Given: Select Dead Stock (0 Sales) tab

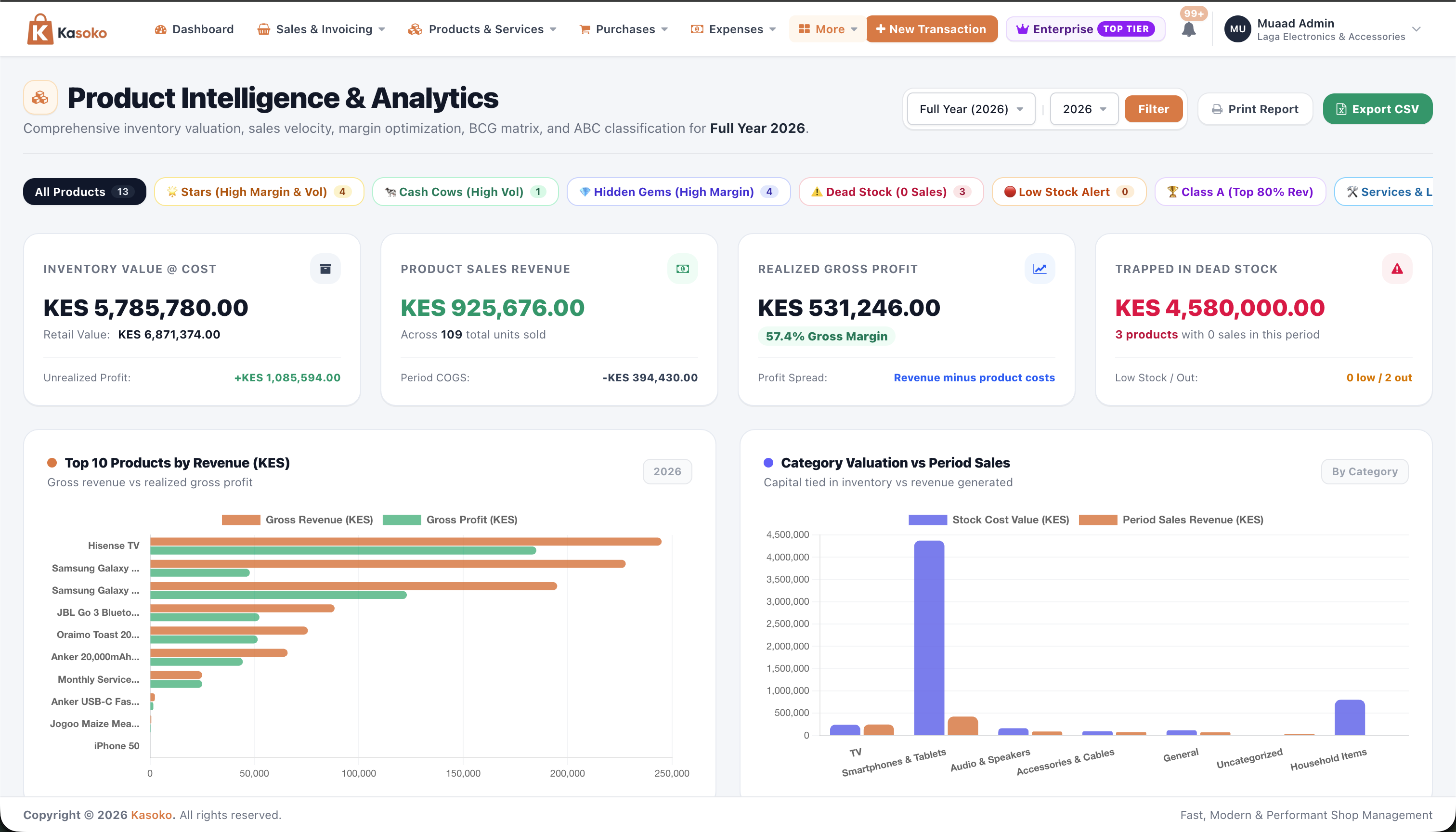Looking at the screenshot, I should [891, 192].
